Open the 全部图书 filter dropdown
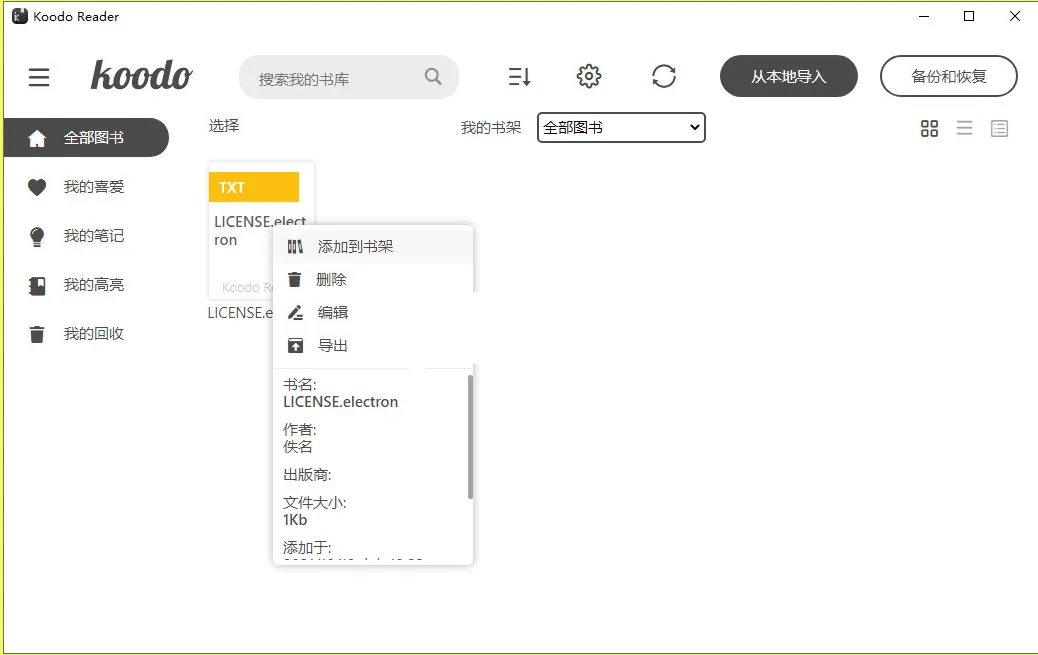 620,127
